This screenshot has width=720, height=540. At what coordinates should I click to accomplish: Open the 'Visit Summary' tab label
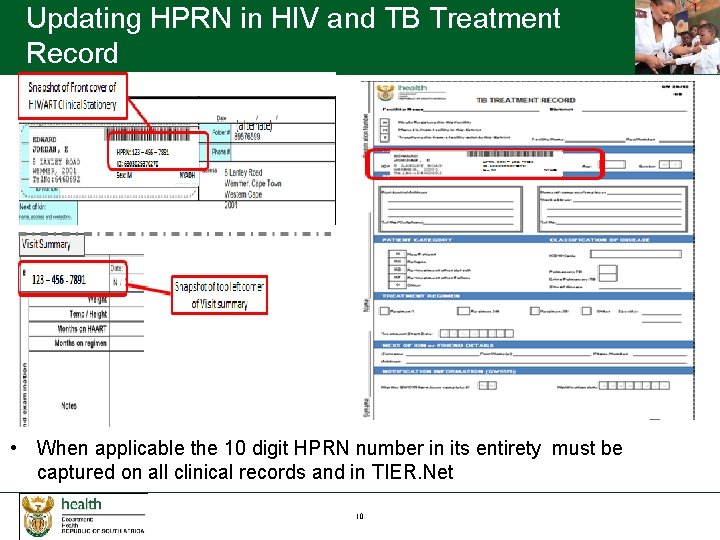51,244
